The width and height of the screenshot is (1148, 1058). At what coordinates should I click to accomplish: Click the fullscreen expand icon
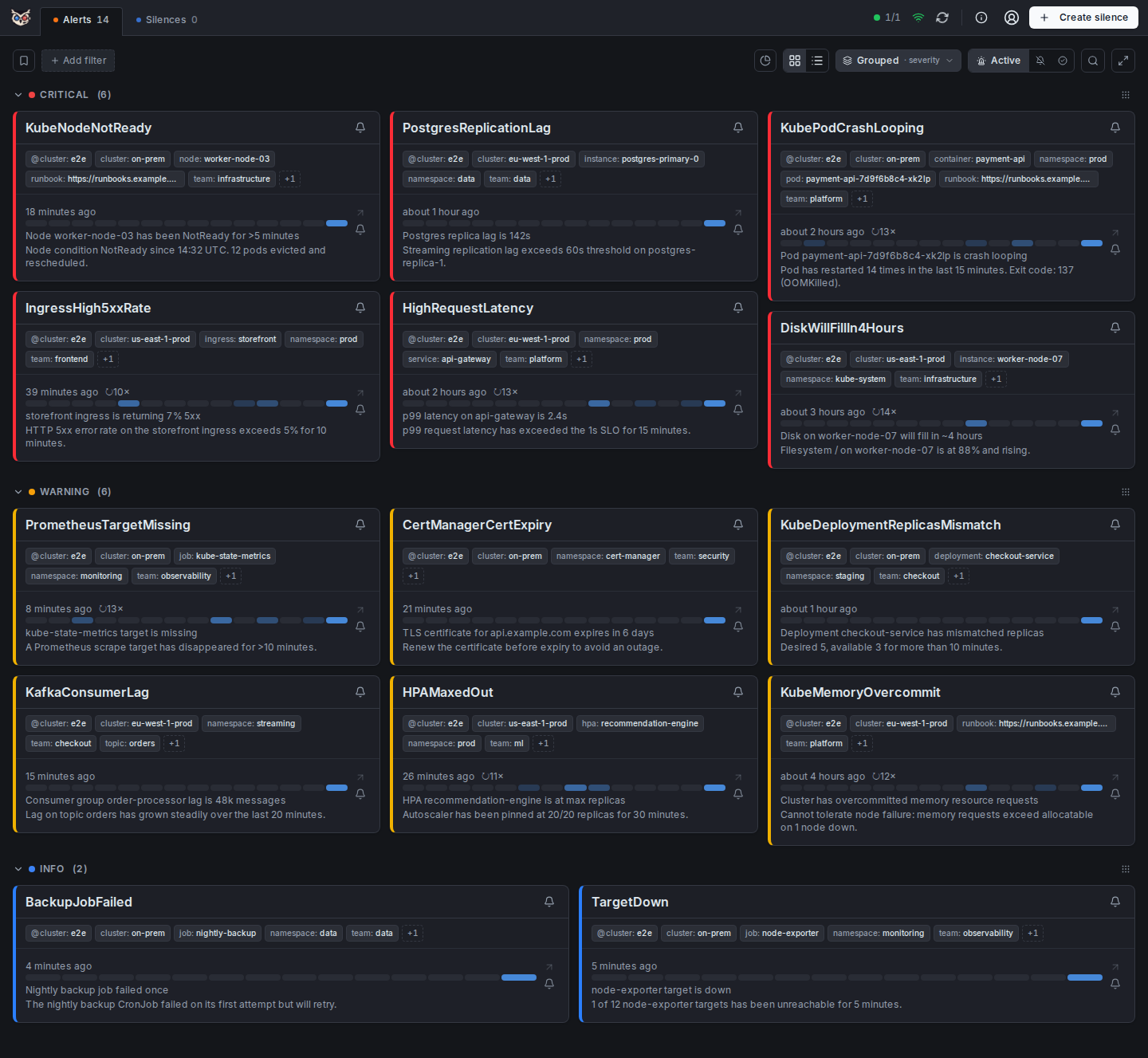point(1123,61)
